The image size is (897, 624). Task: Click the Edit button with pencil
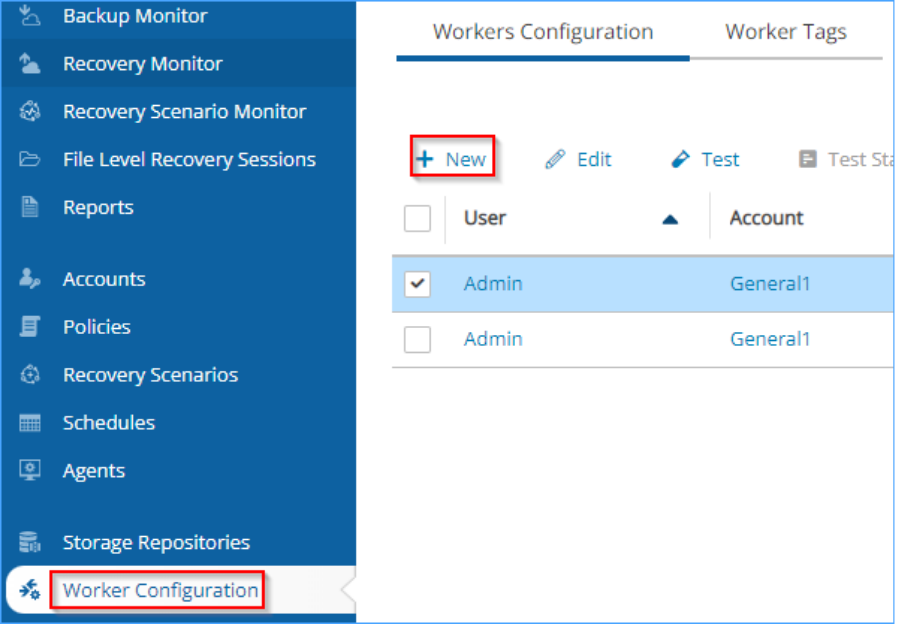pos(578,159)
